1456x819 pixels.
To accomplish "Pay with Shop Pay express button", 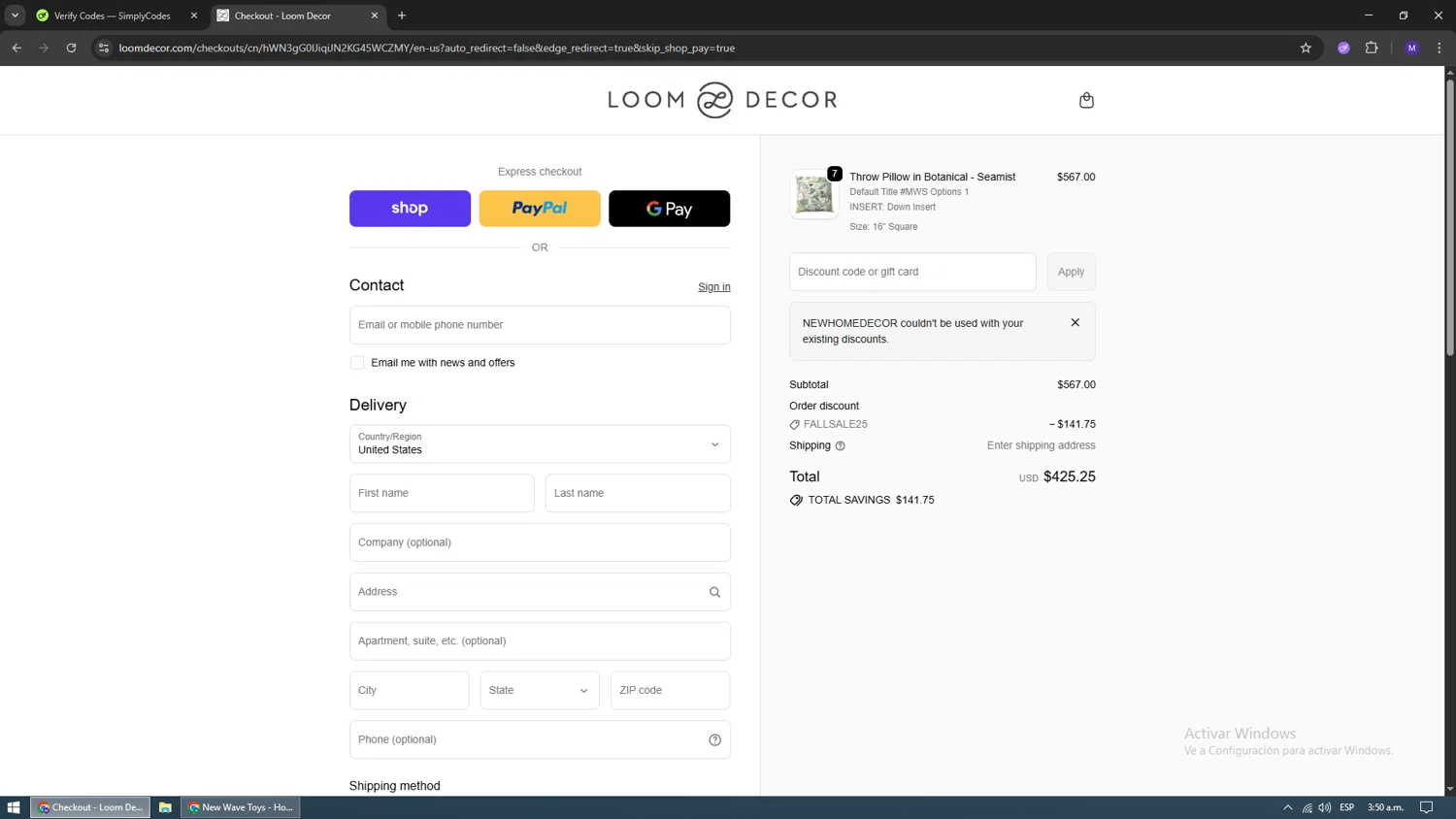I will 410,209.
